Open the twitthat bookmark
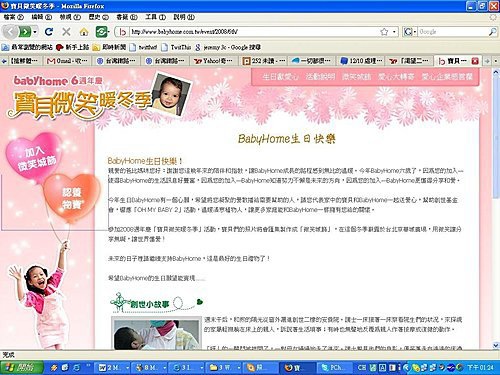500x375 pixels. pyautogui.click(x=143, y=47)
